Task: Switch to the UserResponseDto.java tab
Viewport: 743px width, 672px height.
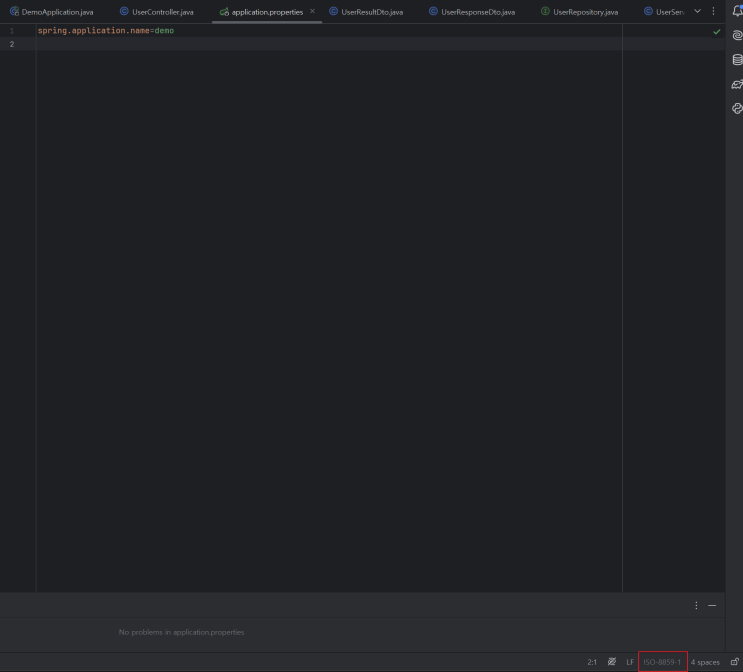Action: [x=472, y=12]
